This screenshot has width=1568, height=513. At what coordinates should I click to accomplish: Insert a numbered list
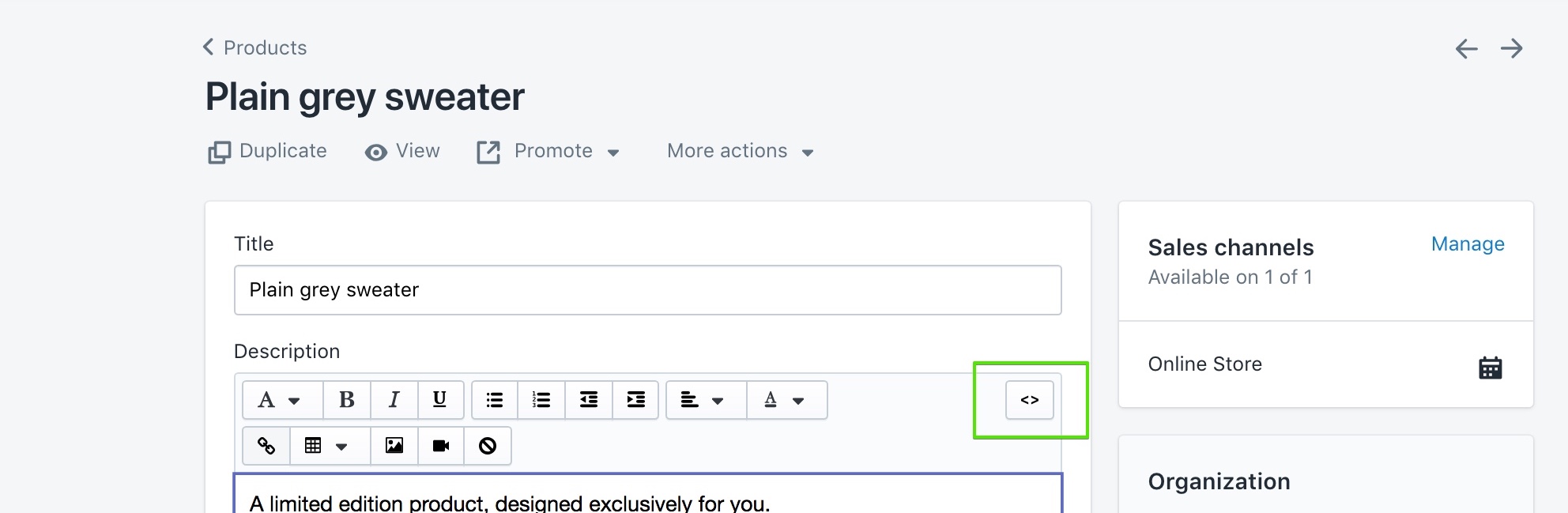click(541, 400)
